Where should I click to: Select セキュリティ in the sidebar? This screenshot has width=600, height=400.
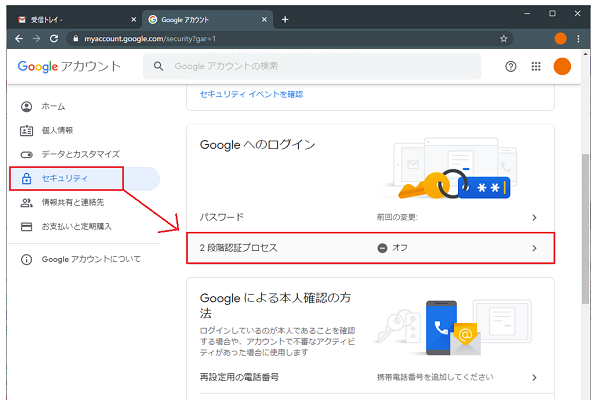(64, 179)
